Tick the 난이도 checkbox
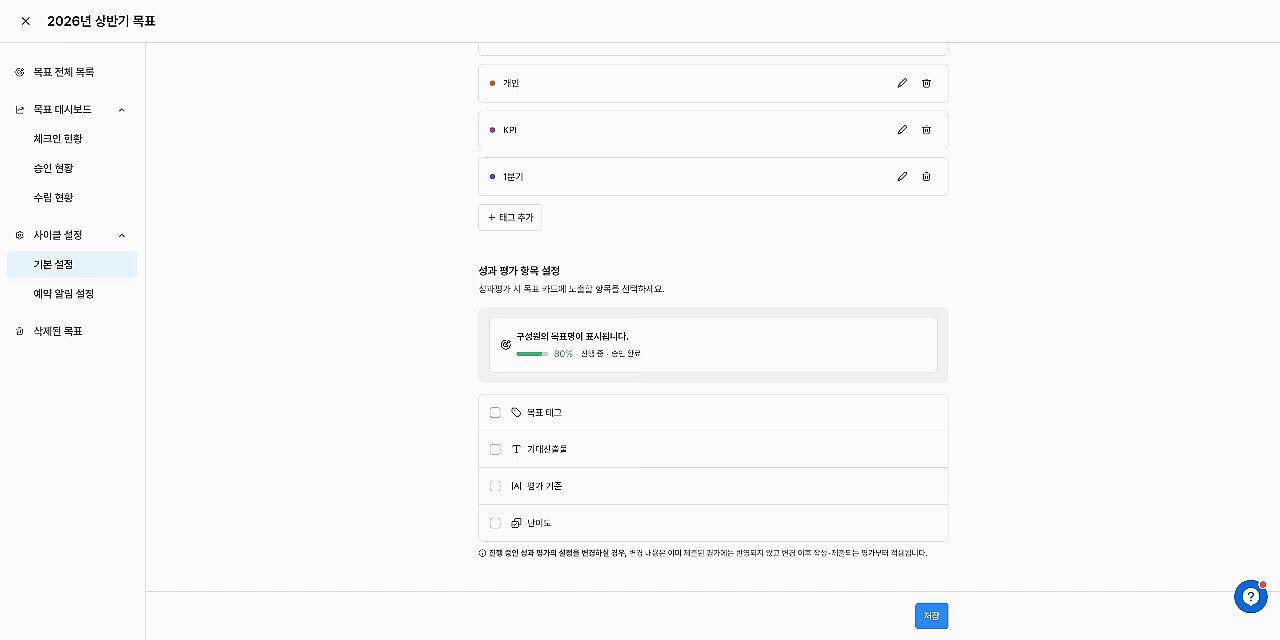The image size is (1280, 640). coord(495,524)
